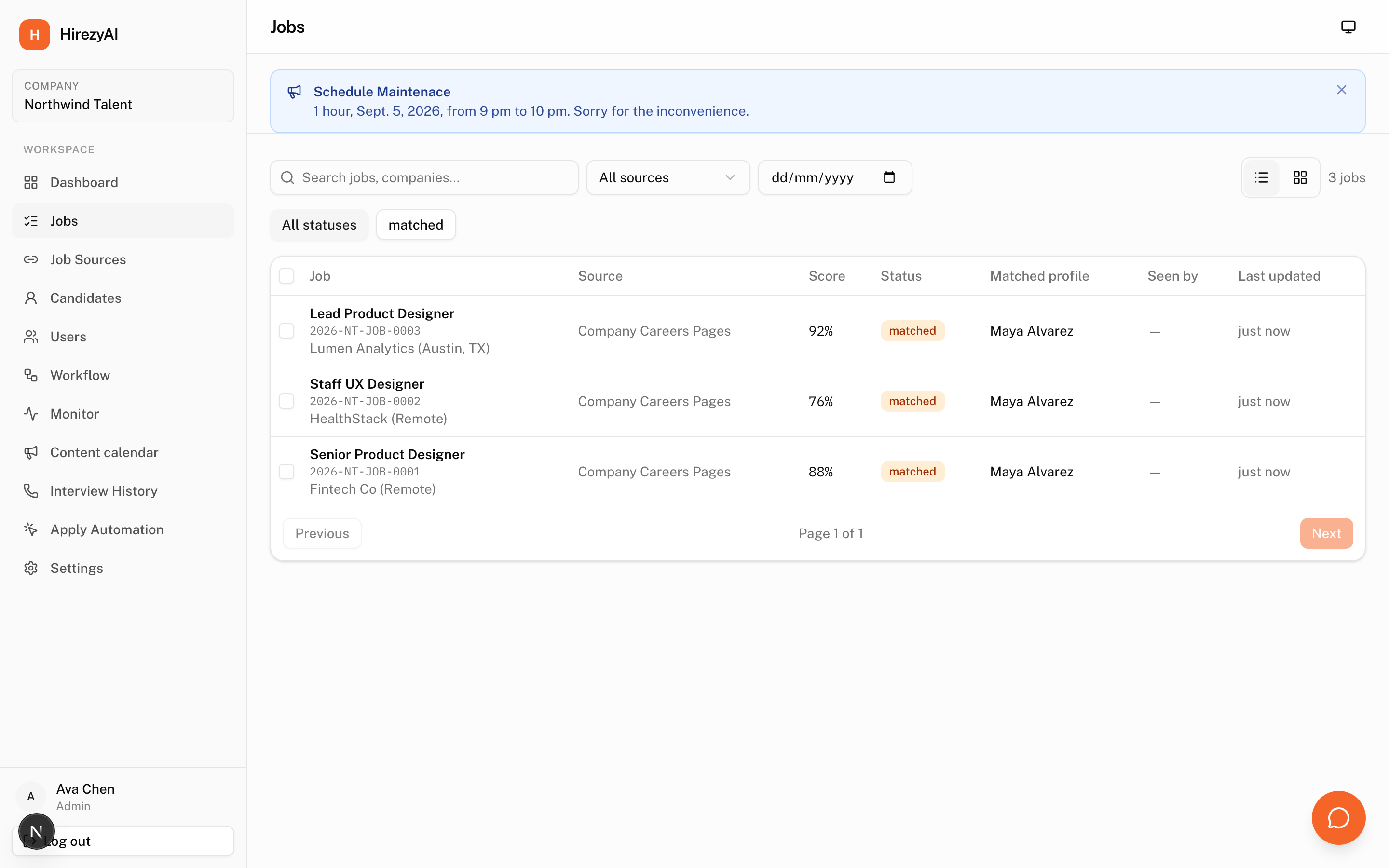Click the Log out button
The width and height of the screenshot is (1389, 868).
point(123,841)
